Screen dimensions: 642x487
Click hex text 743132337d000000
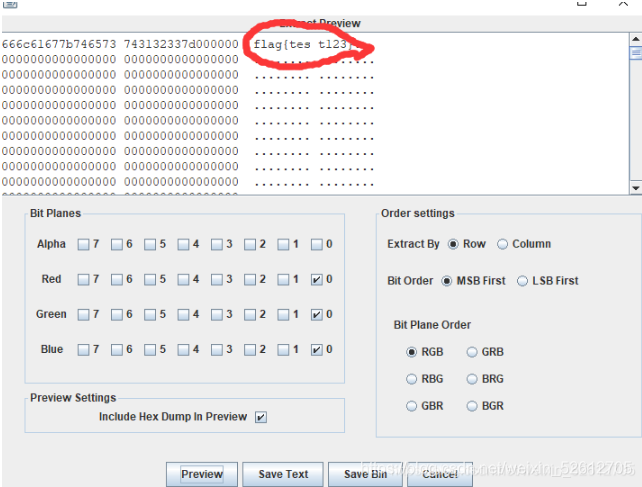(x=181, y=44)
